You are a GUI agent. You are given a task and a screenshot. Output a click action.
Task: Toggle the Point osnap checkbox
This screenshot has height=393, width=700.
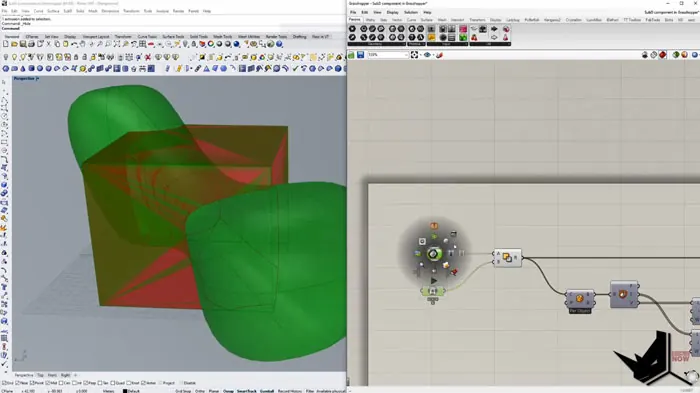coord(32,383)
